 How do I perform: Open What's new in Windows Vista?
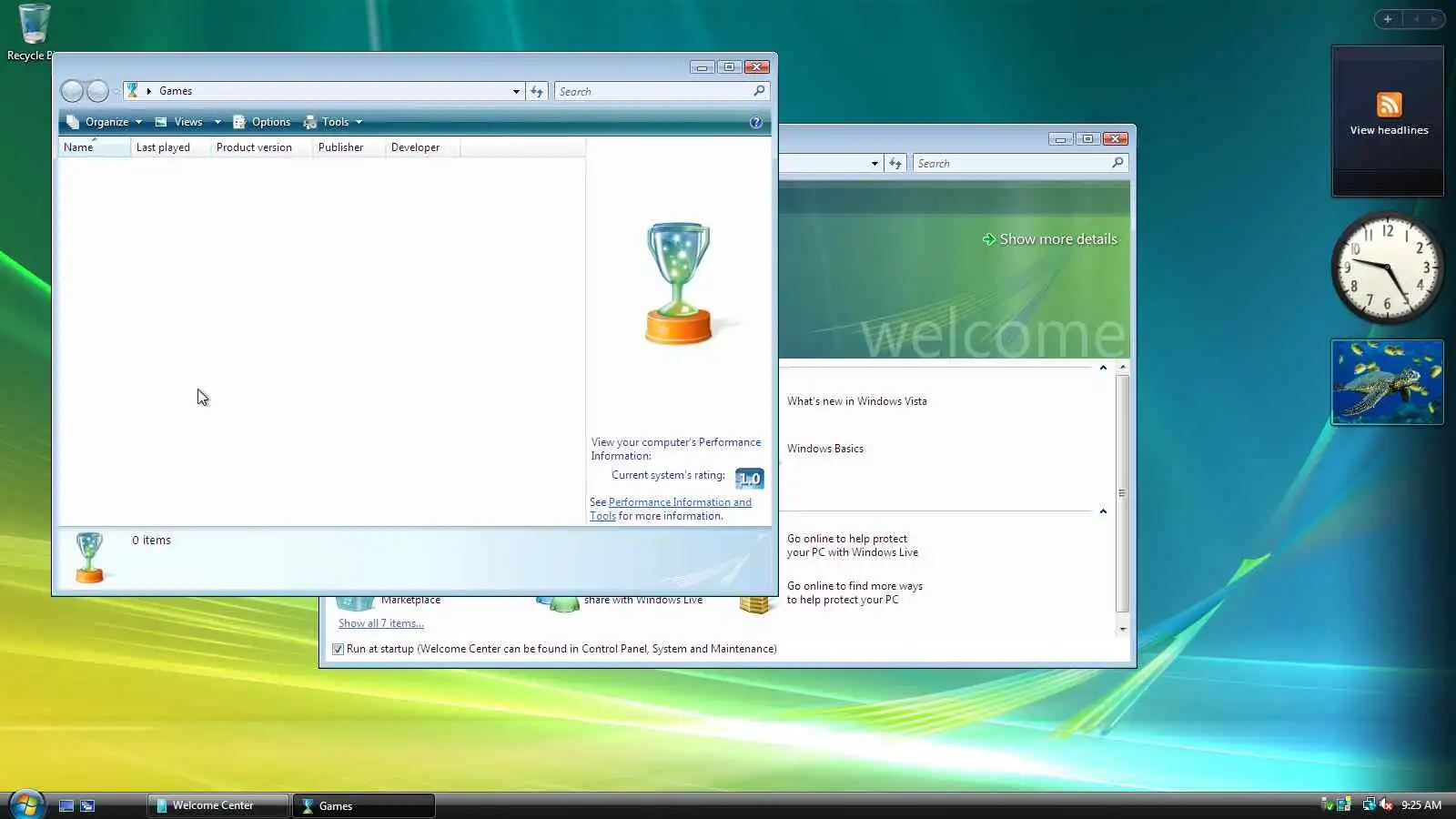click(856, 401)
